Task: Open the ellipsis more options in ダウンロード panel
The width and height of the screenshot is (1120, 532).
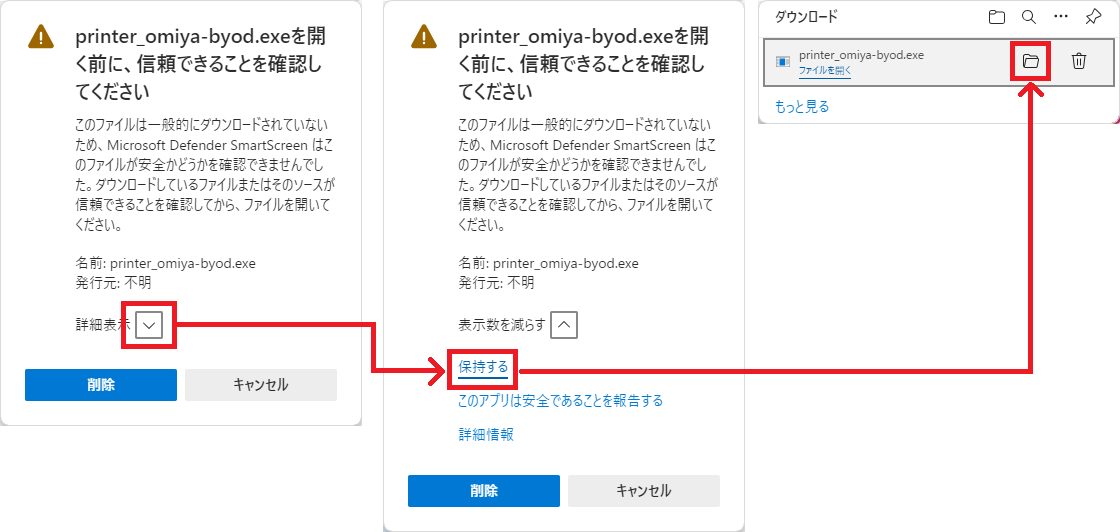Action: click(1061, 17)
